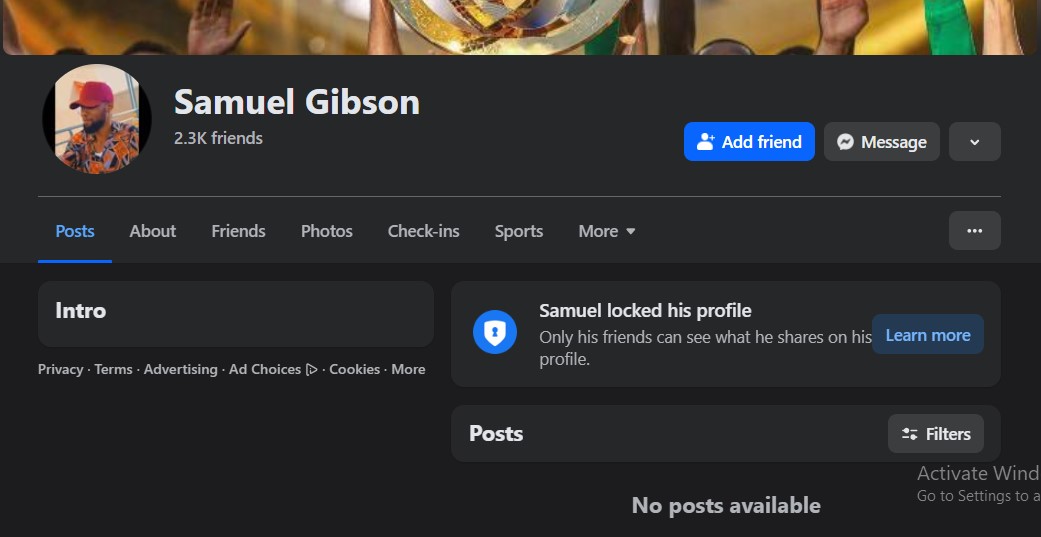Expand the More tabs dropdown

tap(607, 231)
